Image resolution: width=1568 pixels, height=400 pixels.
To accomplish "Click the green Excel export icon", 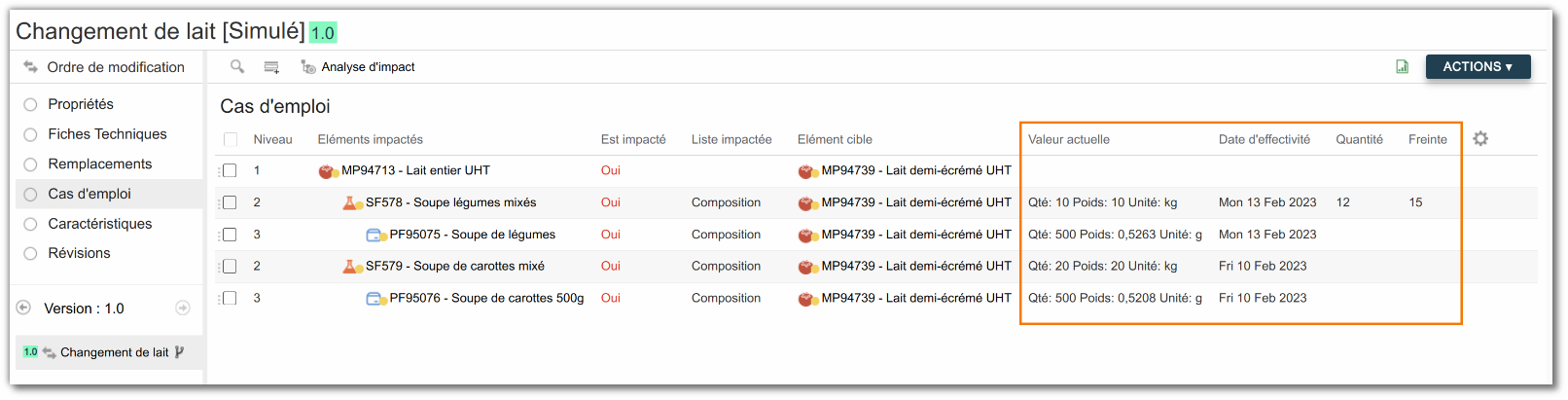I will click(1402, 67).
